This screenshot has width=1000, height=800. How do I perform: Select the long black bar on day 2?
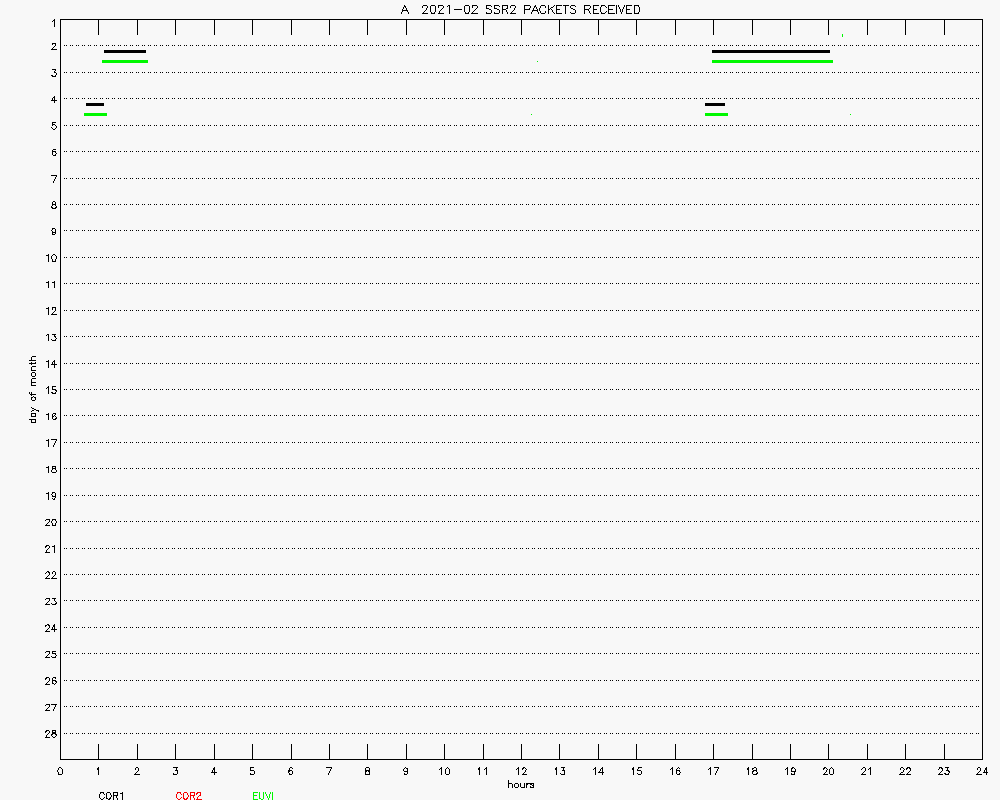[770, 51]
